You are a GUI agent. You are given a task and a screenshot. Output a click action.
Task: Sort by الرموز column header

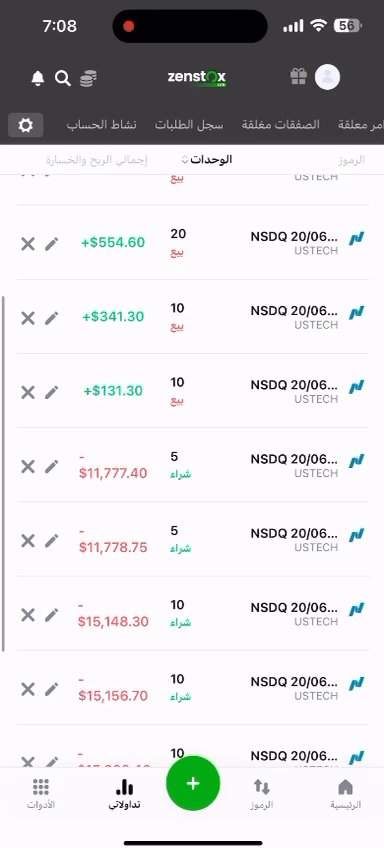click(352, 160)
